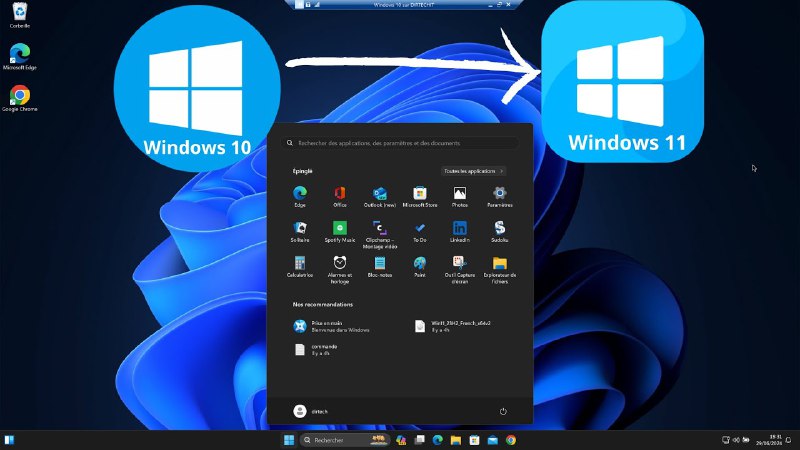Click the Start button in the taskbar center
This screenshot has width=800, height=450.
289,440
